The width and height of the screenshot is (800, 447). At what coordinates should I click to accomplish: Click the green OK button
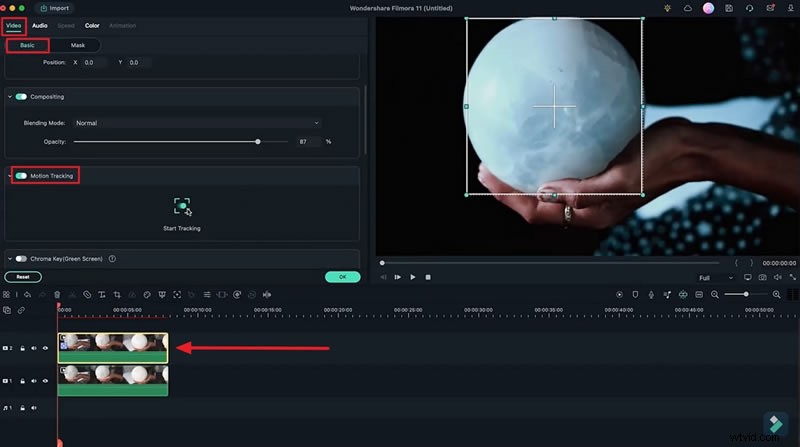342,277
